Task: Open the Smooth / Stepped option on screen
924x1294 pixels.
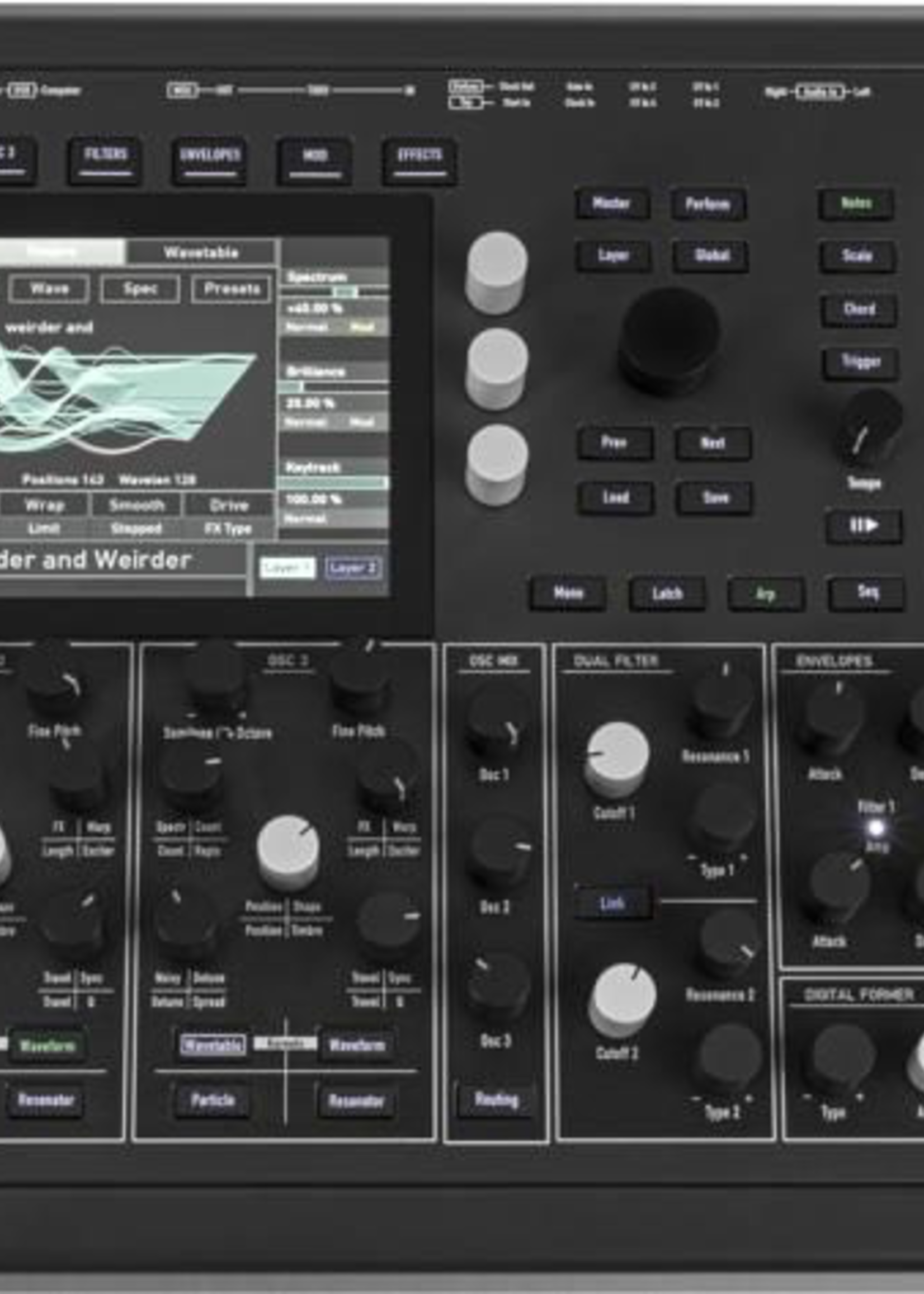Action: 136,516
